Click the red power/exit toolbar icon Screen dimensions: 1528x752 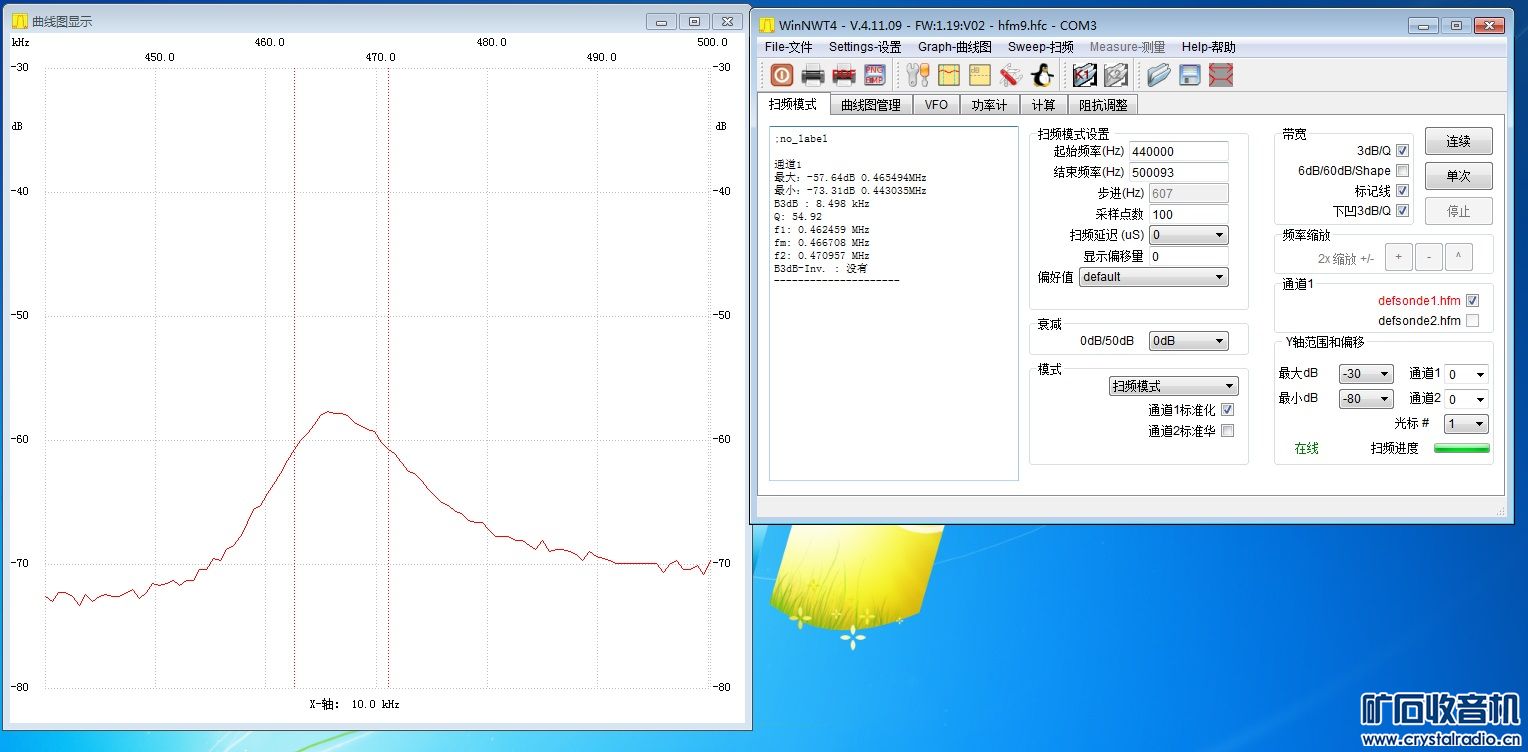(781, 75)
